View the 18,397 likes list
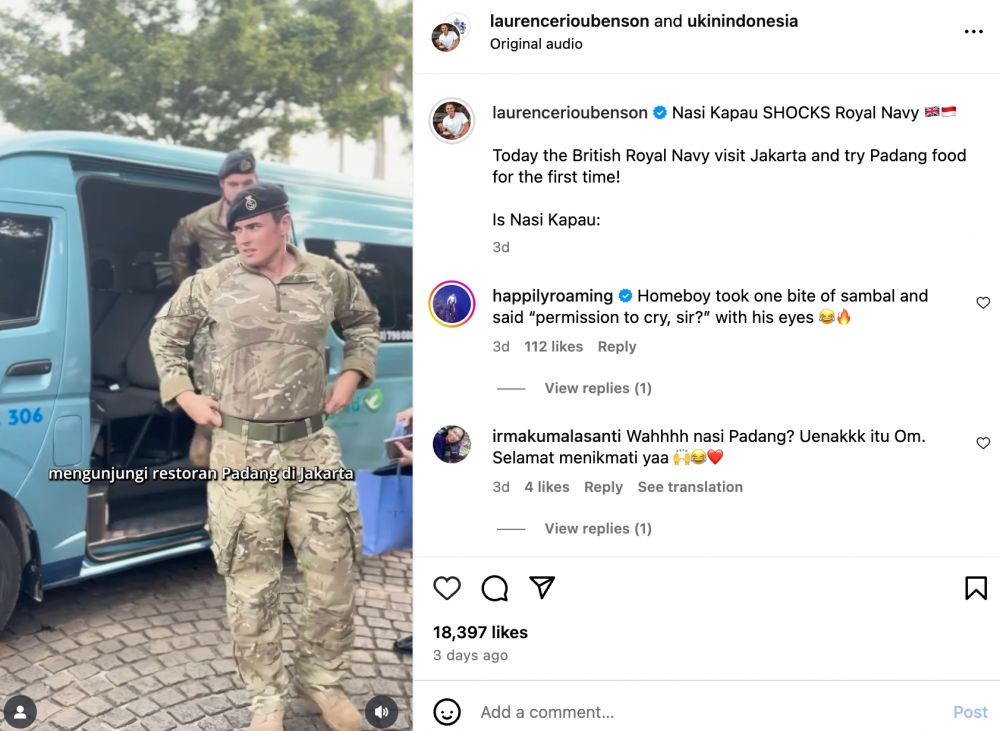Viewport: 1000px width, 731px height. 480,632
